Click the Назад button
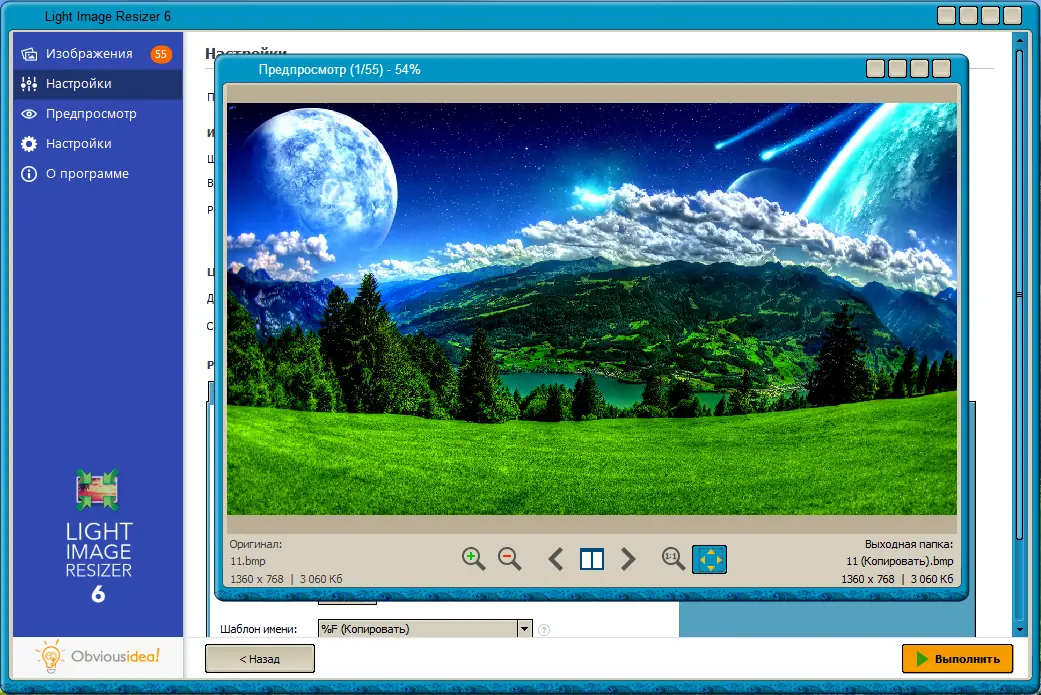This screenshot has height=695, width=1041. pos(259,658)
